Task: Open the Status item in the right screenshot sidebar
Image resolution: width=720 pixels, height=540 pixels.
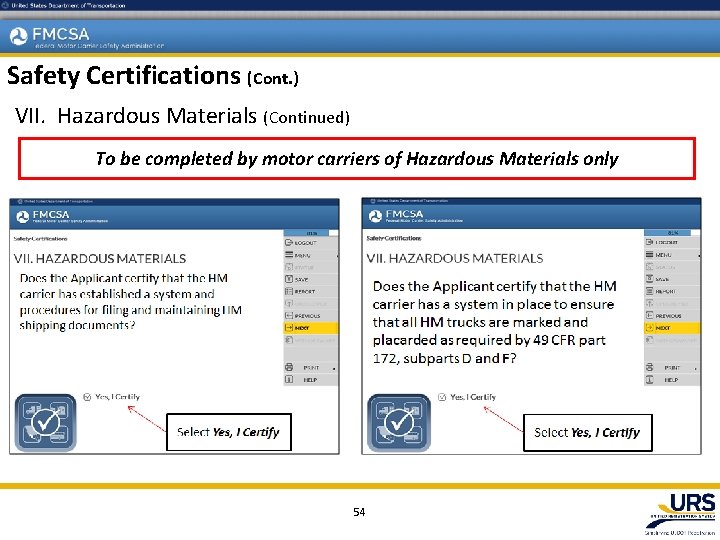Action: pos(671,266)
